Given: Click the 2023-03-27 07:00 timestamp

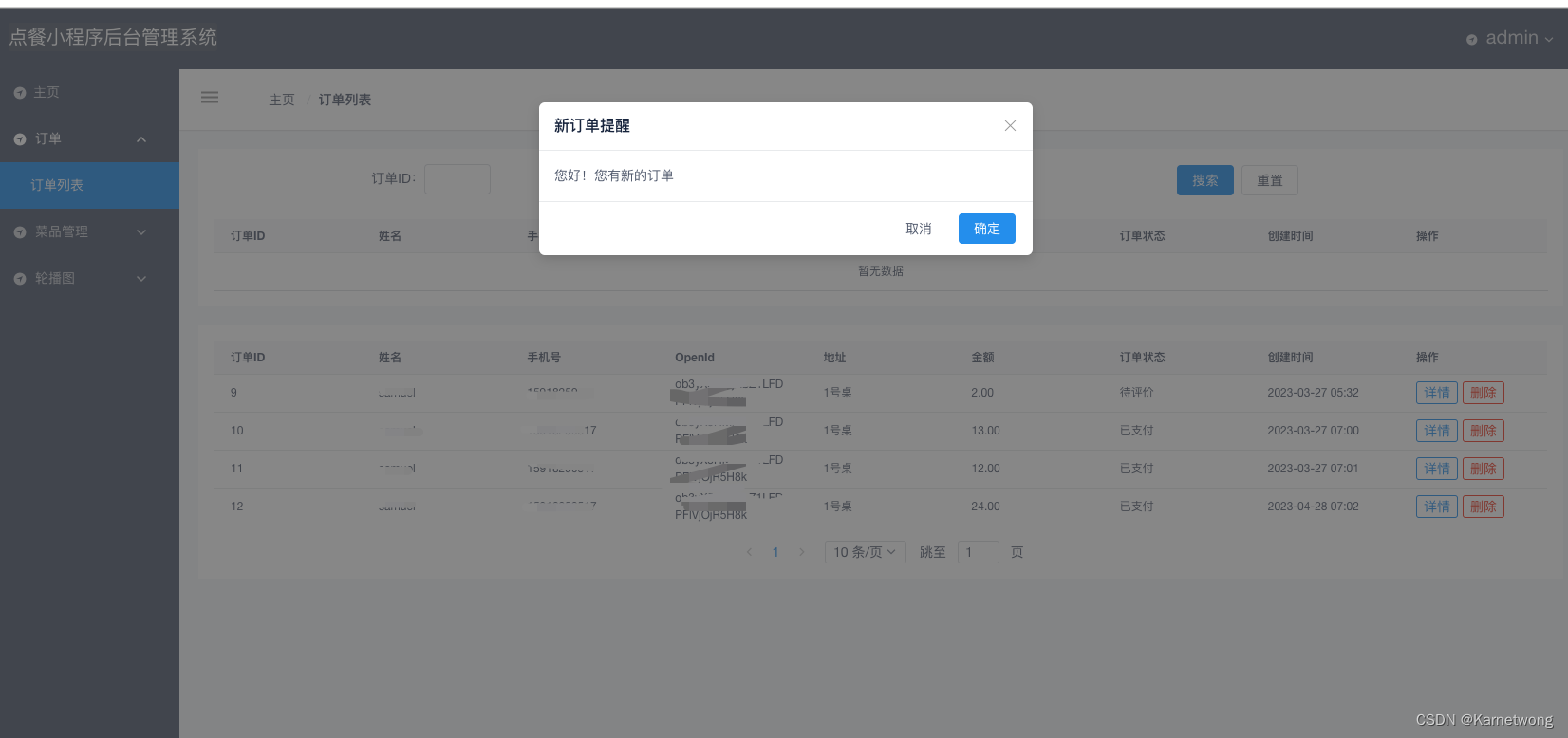Looking at the screenshot, I should click(1313, 431).
